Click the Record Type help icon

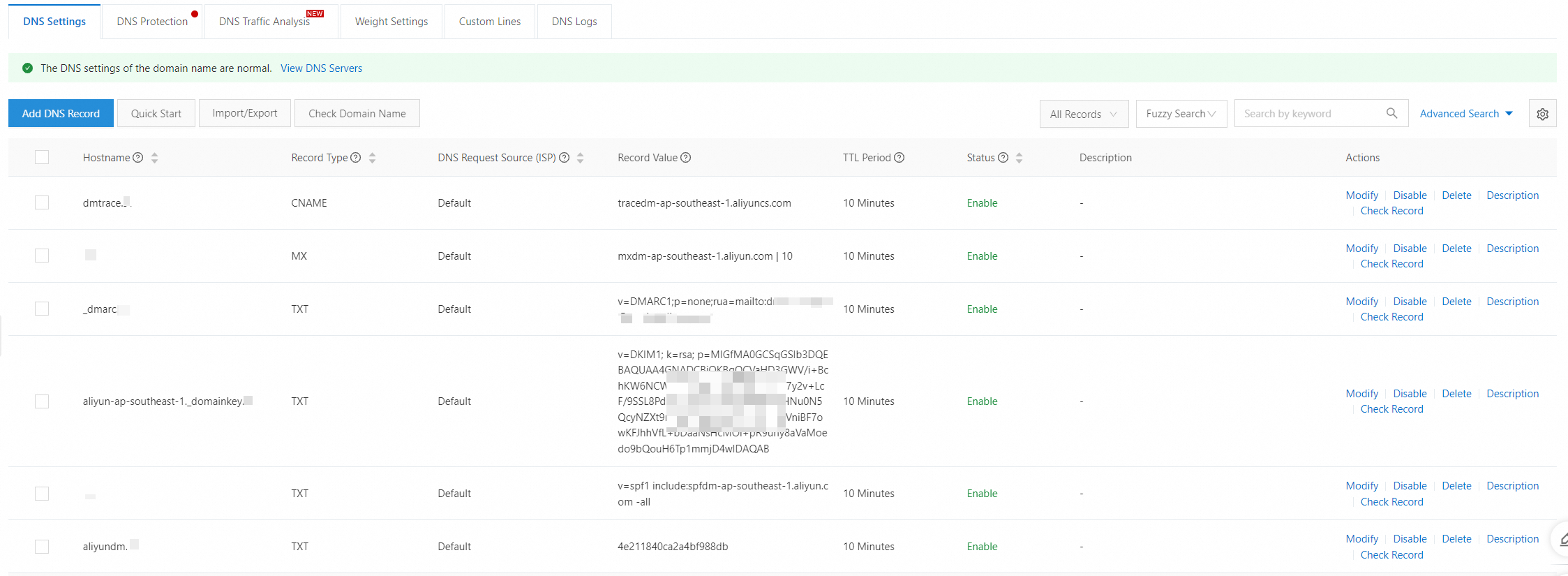[x=356, y=158]
